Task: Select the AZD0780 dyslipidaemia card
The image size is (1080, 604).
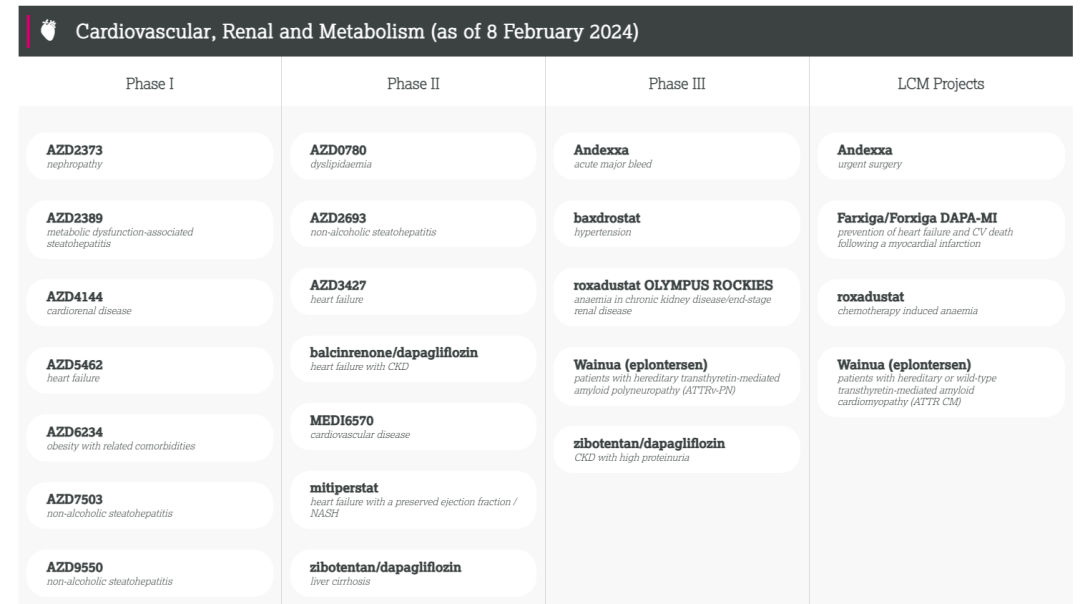Action: tap(413, 156)
